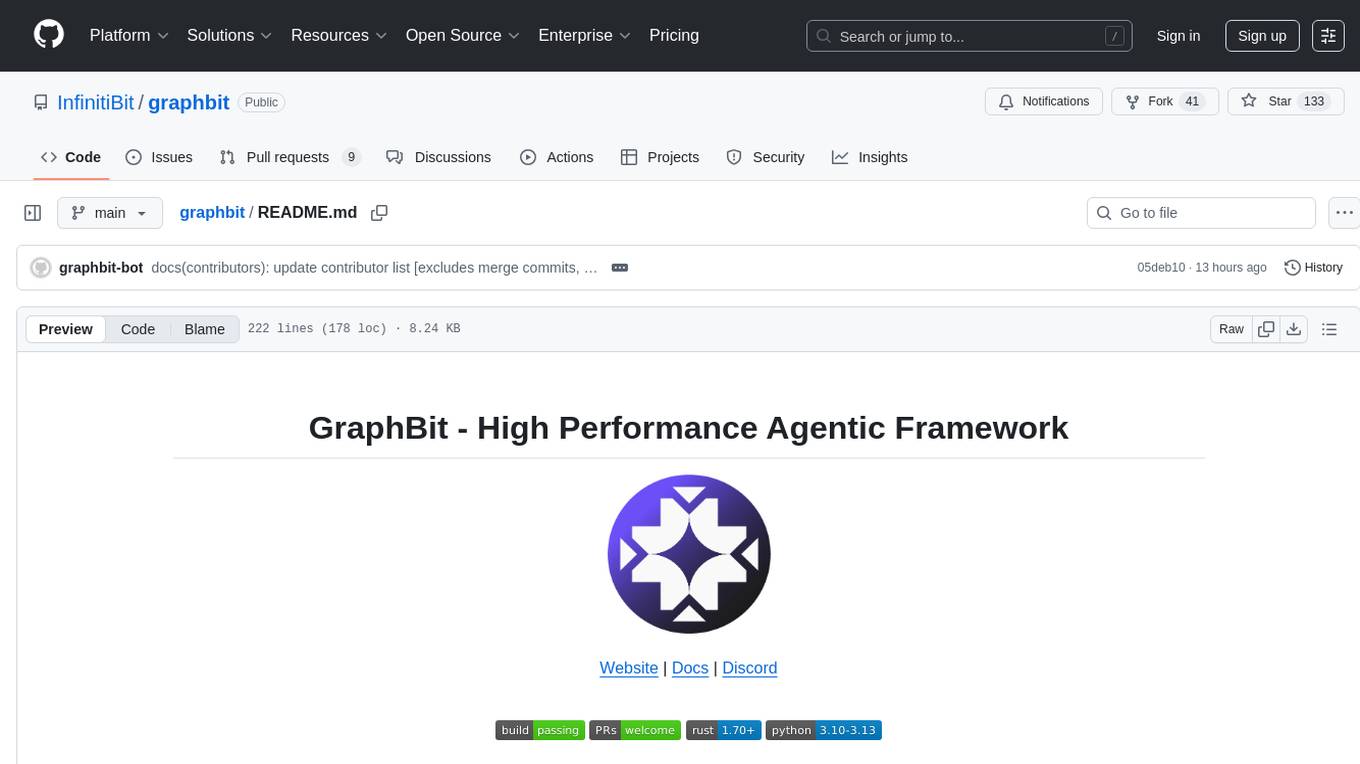Expand the full commit message
This screenshot has height=764, width=1360.
[x=619, y=267]
